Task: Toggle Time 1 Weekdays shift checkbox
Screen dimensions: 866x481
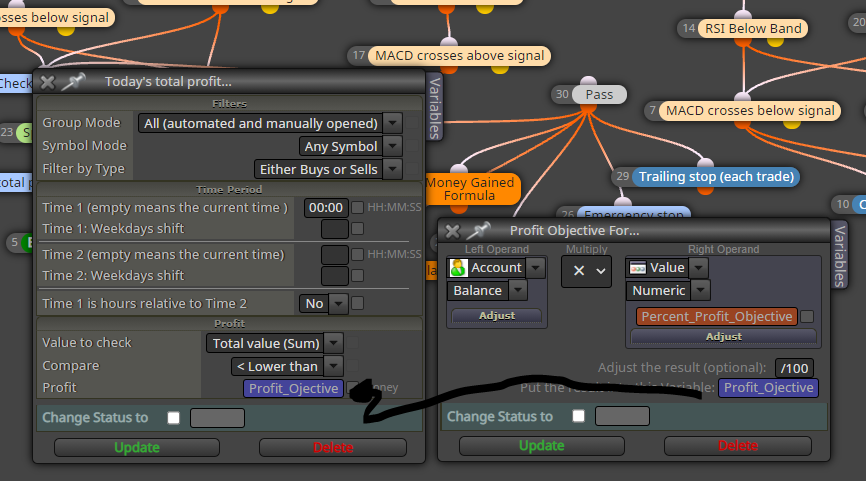Action: click(357, 229)
